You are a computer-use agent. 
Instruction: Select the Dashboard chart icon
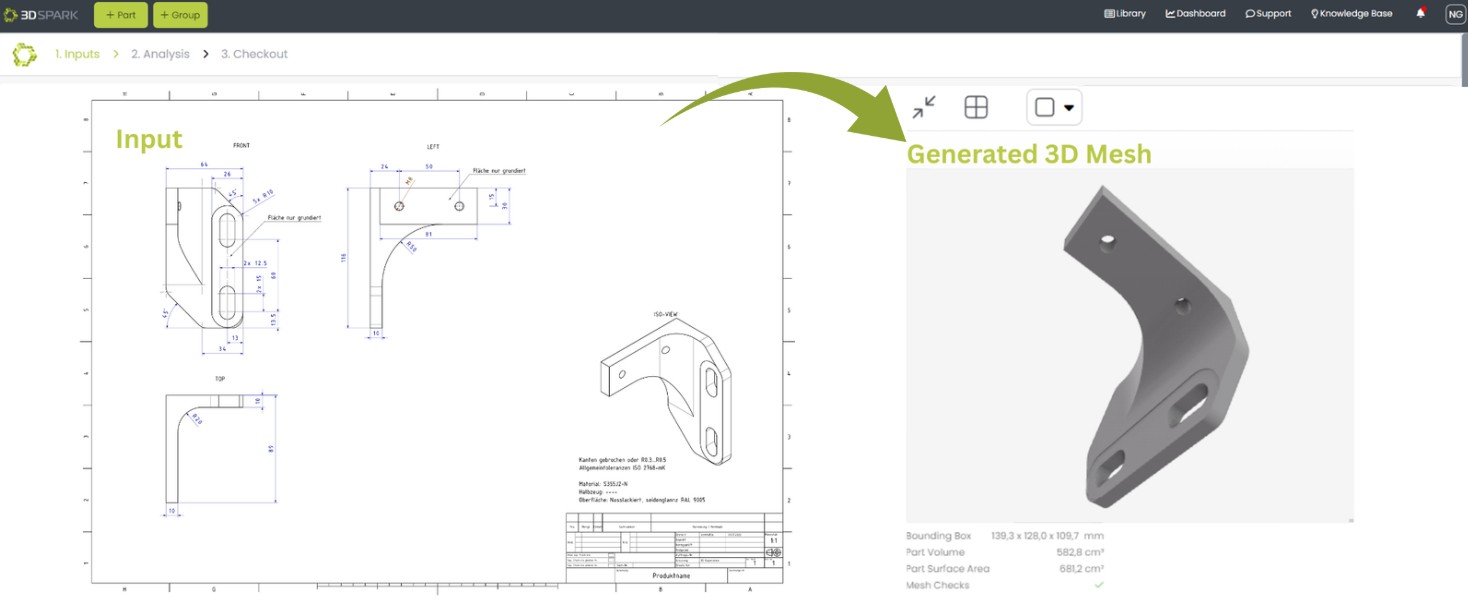point(1170,13)
